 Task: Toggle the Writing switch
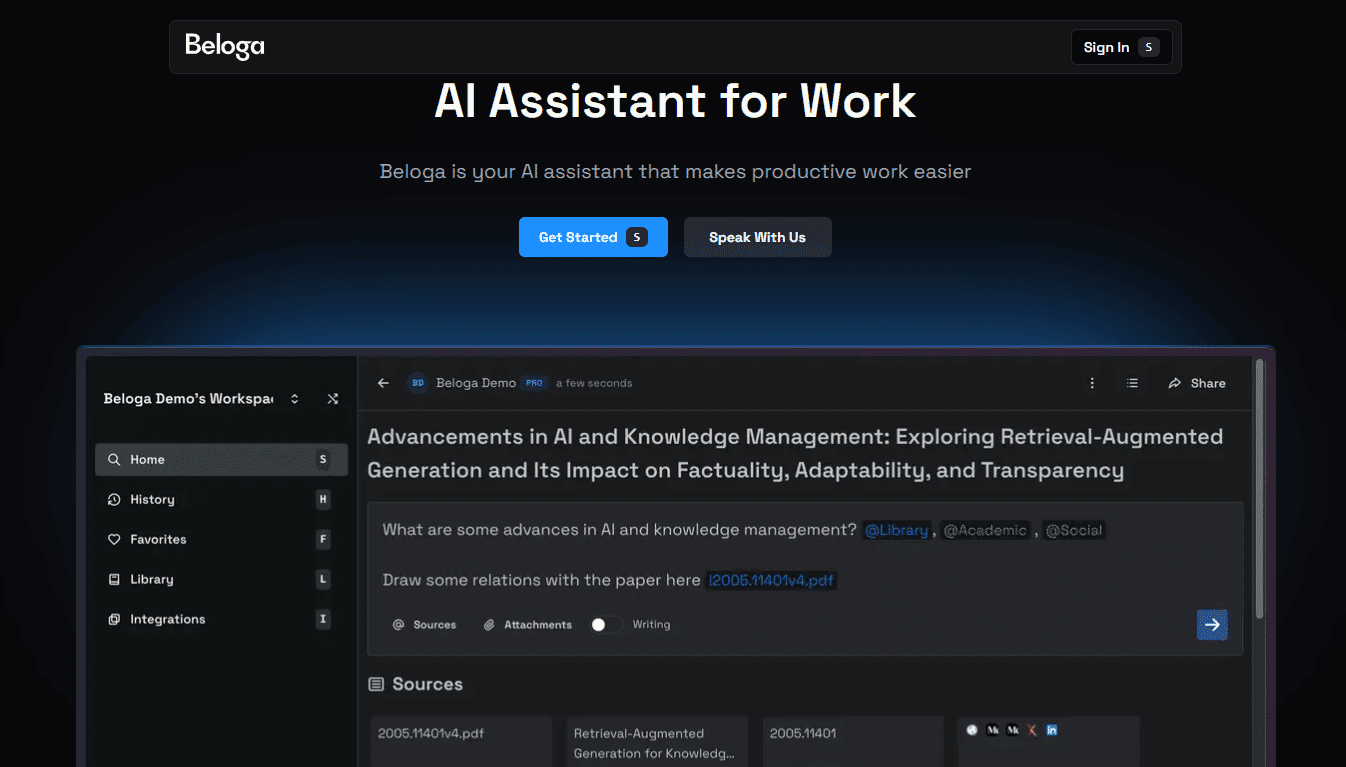pyautogui.click(x=604, y=624)
